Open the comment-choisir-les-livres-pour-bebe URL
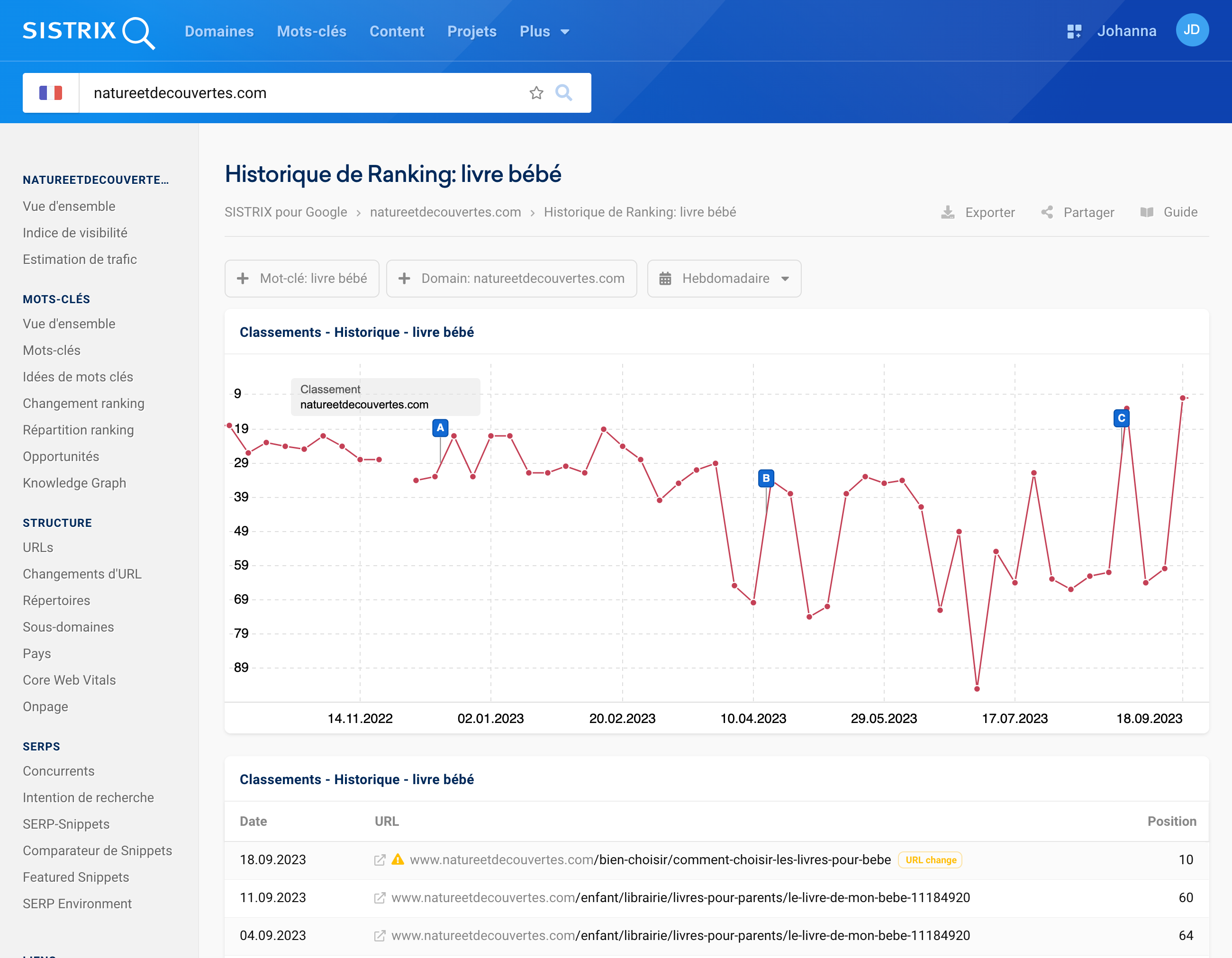1232x958 pixels. point(651,860)
